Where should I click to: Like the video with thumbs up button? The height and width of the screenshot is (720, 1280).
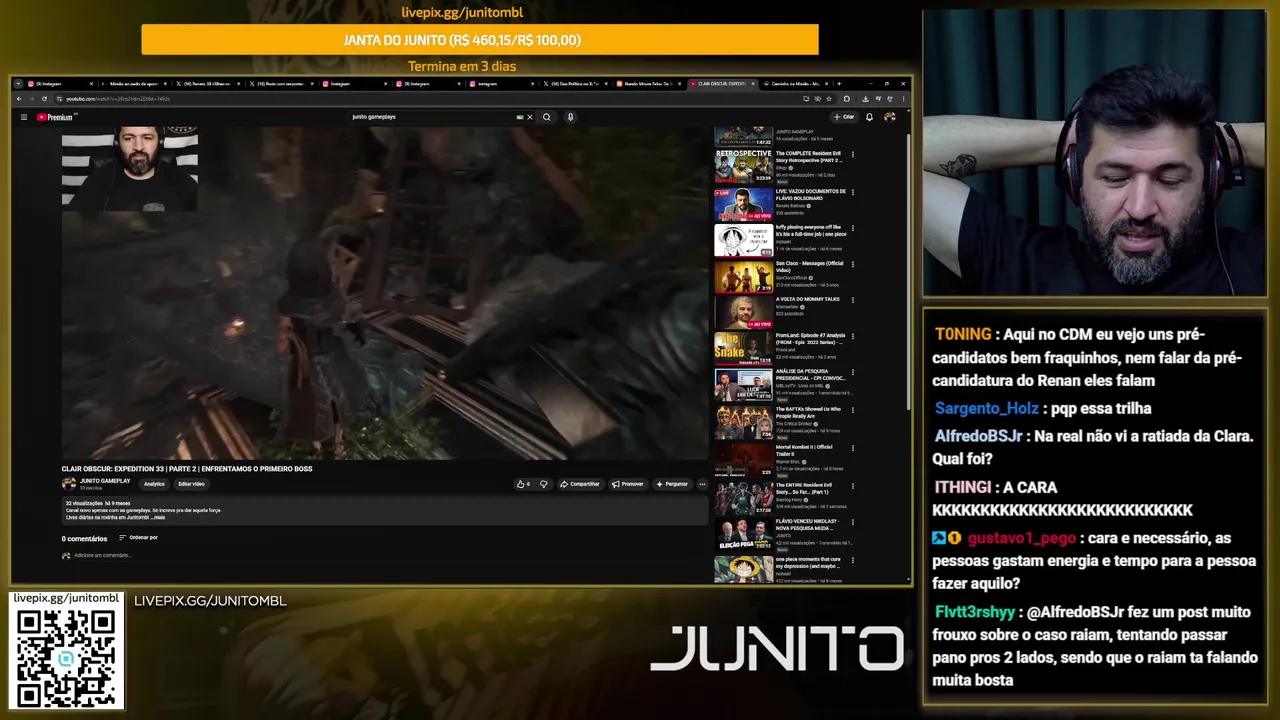pyautogui.click(x=524, y=484)
